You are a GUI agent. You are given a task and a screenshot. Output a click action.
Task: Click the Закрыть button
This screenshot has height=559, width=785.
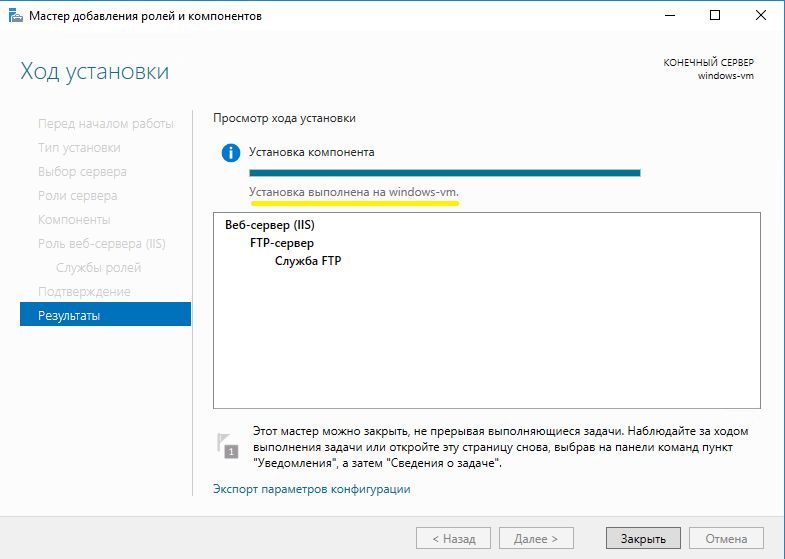[x=643, y=538]
